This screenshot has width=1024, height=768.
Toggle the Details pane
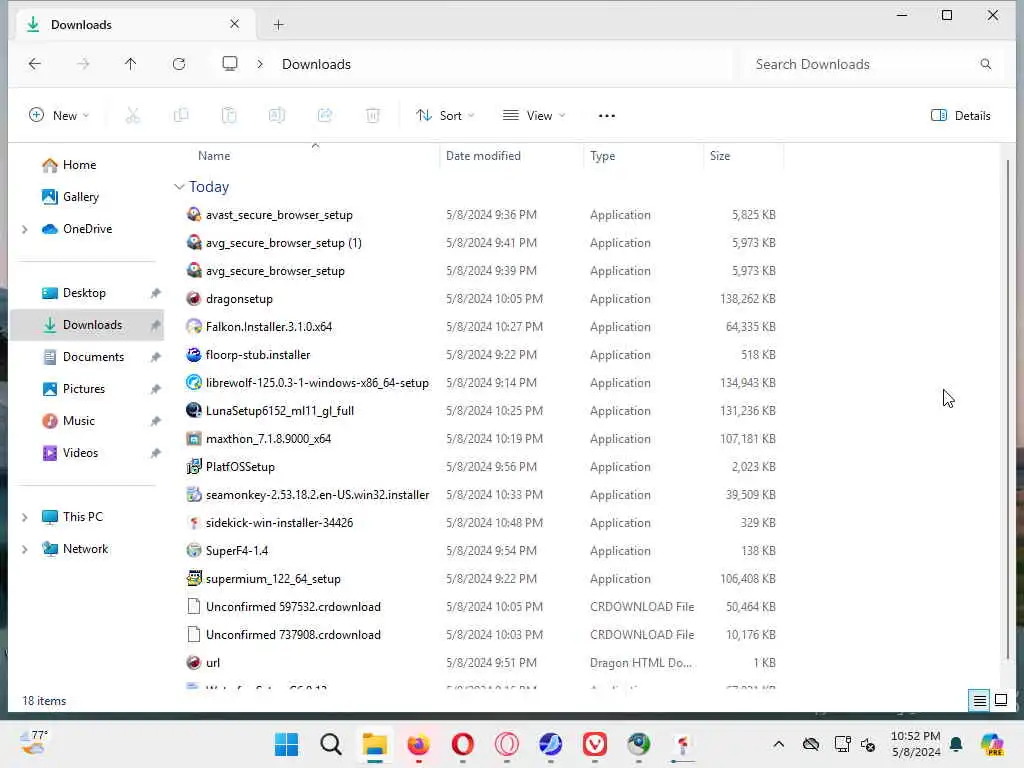coord(961,116)
